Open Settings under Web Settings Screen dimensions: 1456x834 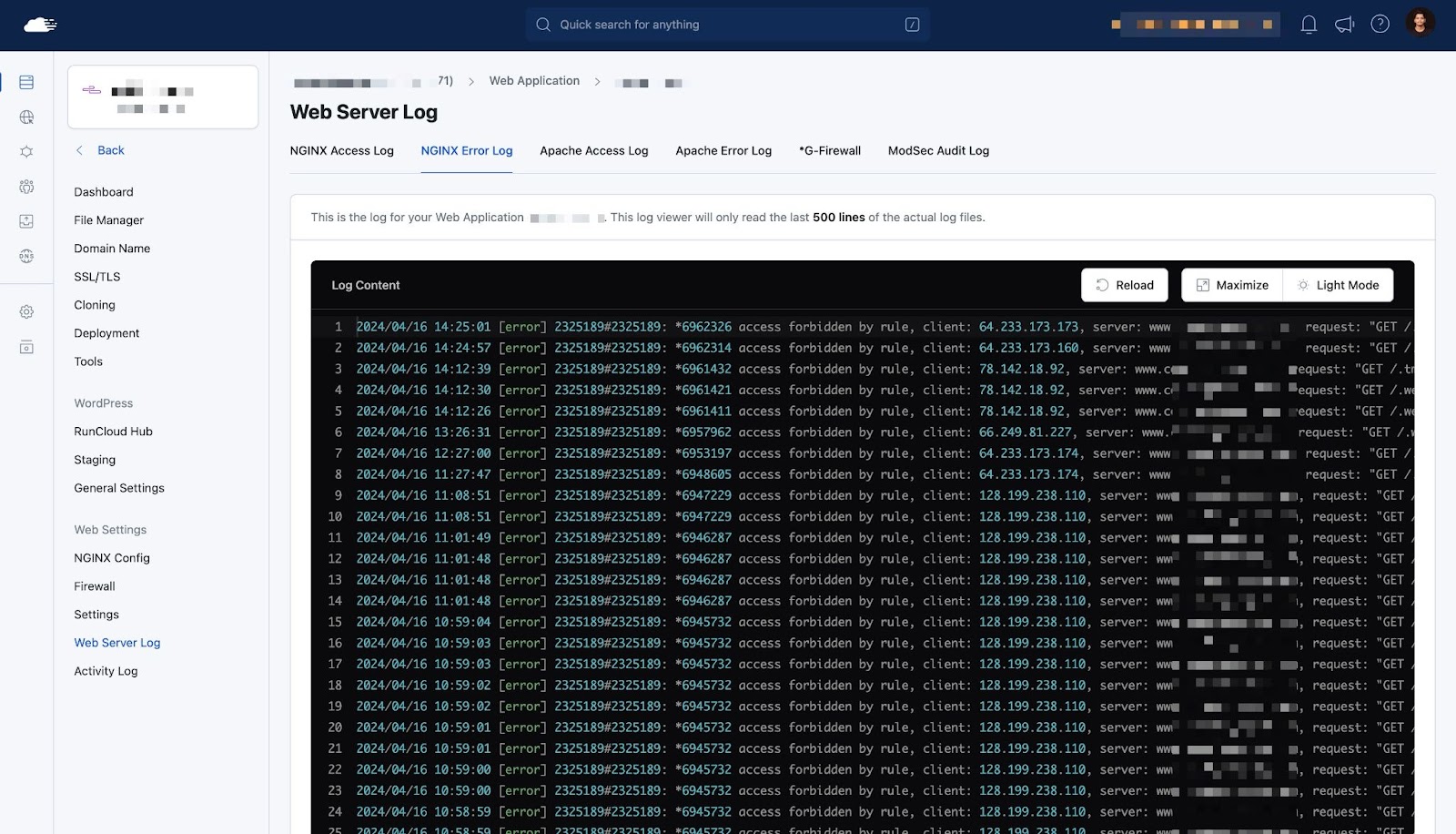[96, 615]
